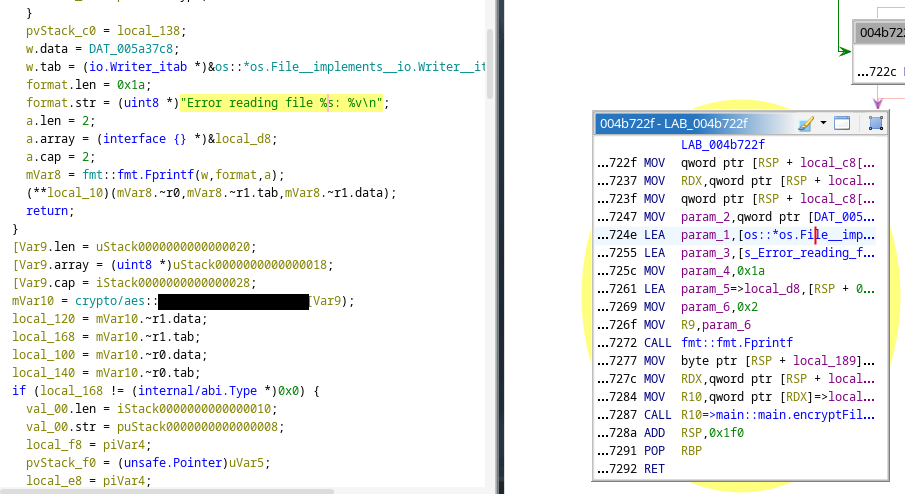
Task: Open the dropdown arrow beside the paintbrush
Action: (x=823, y=123)
